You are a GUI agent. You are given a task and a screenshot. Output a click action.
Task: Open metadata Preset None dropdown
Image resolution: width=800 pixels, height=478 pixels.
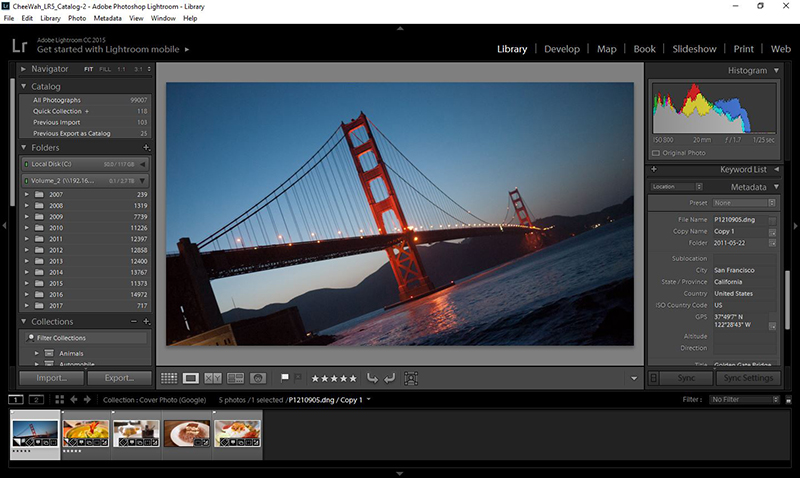point(744,203)
